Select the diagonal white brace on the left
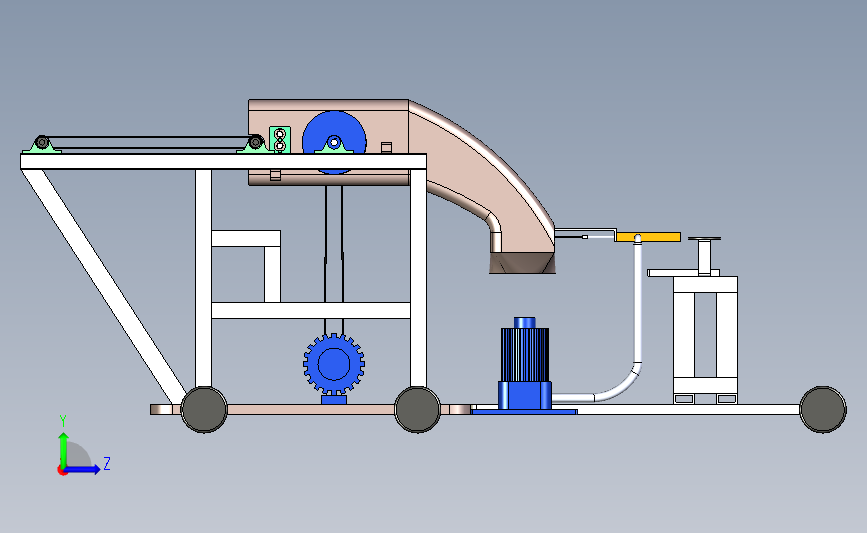The width and height of the screenshot is (867, 533). pos(103,285)
